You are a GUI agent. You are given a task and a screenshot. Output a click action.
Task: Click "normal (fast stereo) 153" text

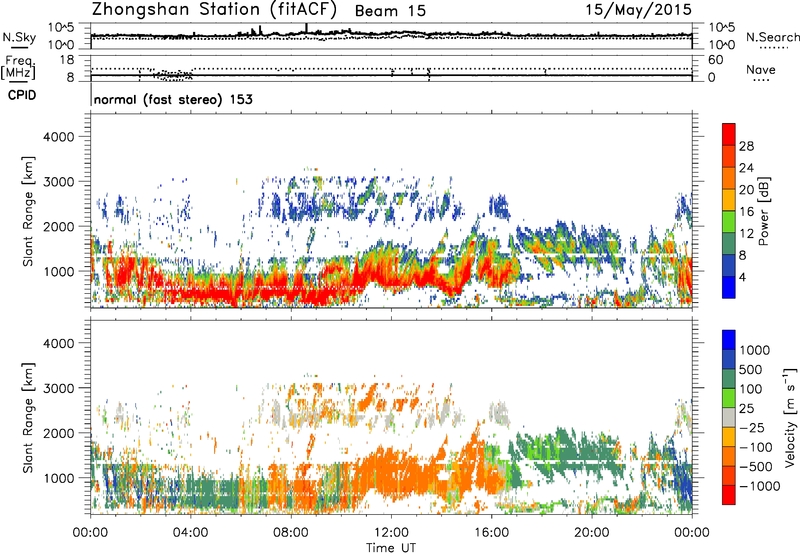tap(173, 99)
